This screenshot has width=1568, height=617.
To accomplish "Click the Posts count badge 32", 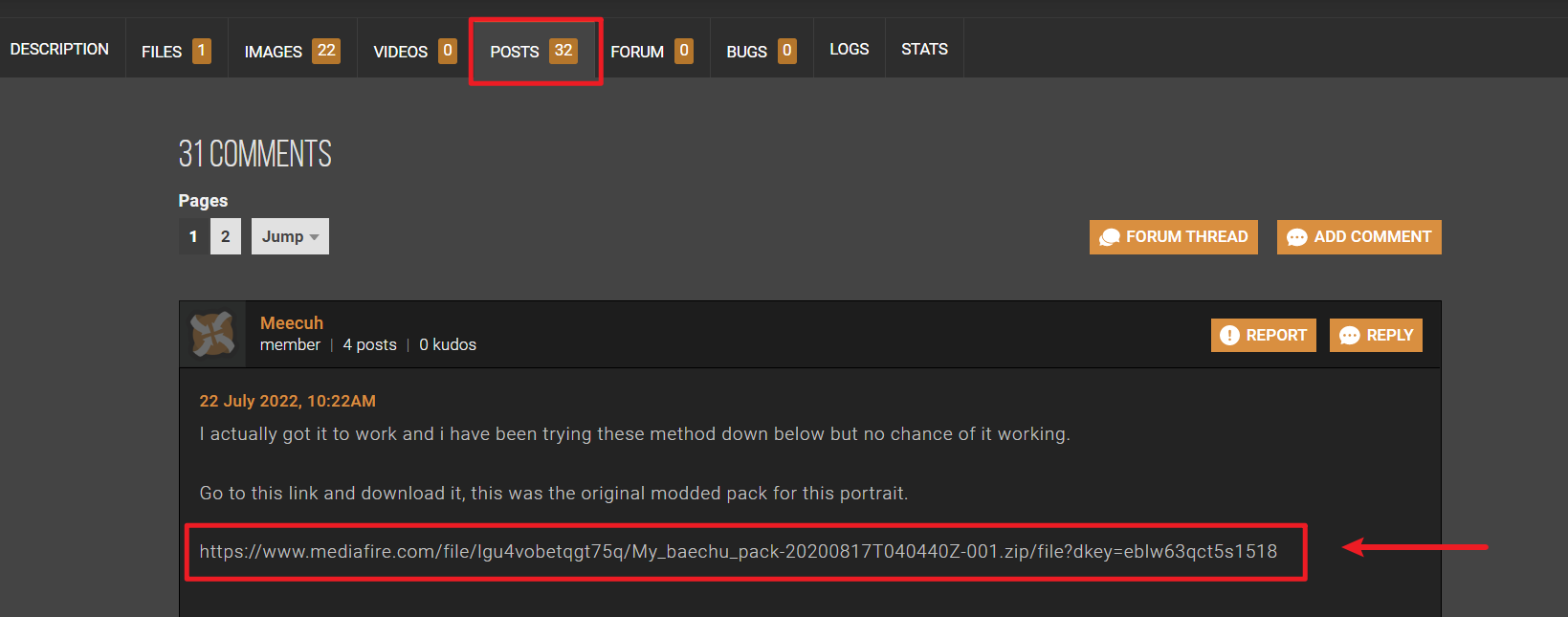I will pos(563,51).
